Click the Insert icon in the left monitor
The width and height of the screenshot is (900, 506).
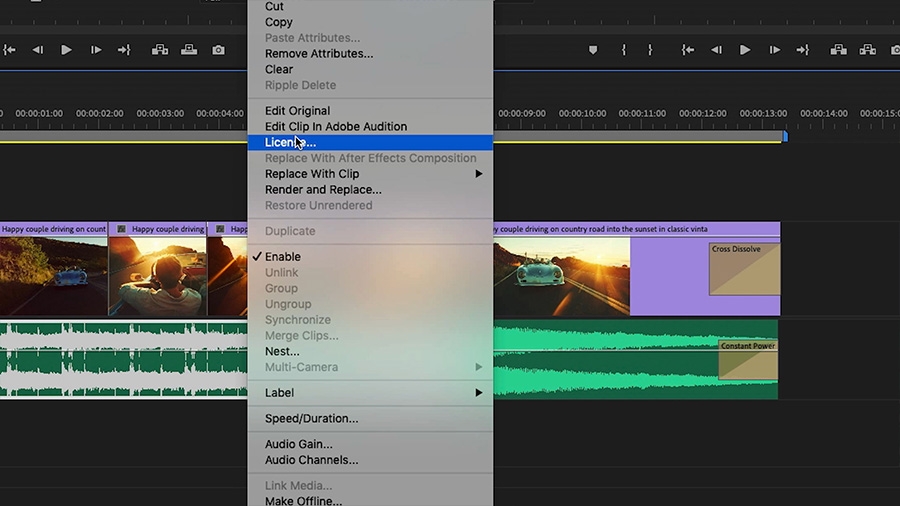(x=160, y=50)
